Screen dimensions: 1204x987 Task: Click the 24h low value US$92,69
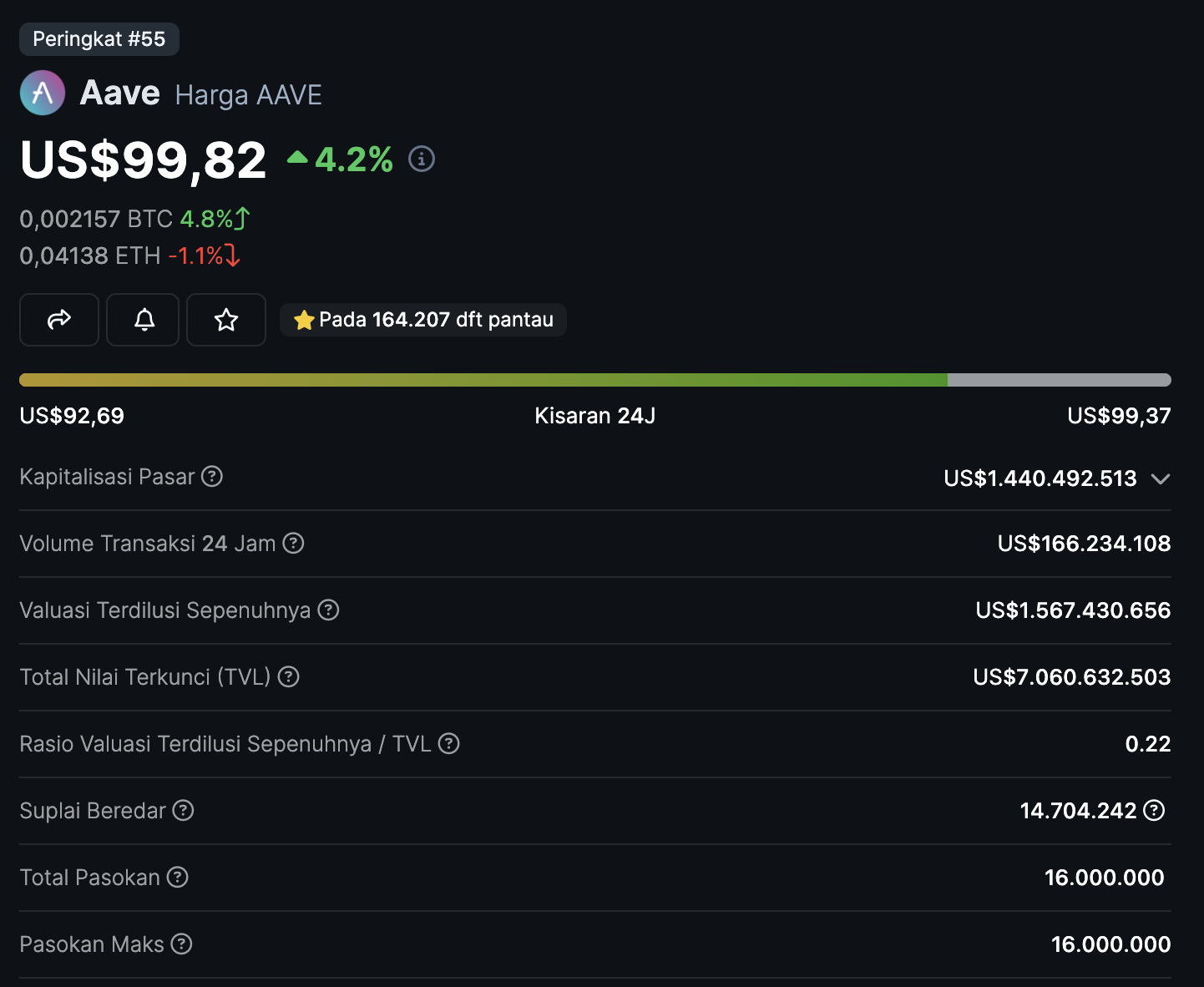click(72, 416)
